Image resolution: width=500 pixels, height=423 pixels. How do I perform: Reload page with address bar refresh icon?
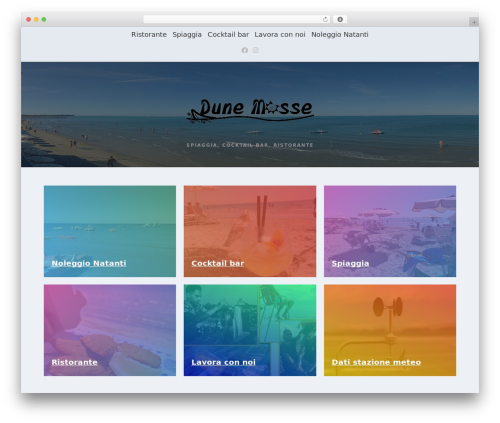tap(325, 20)
